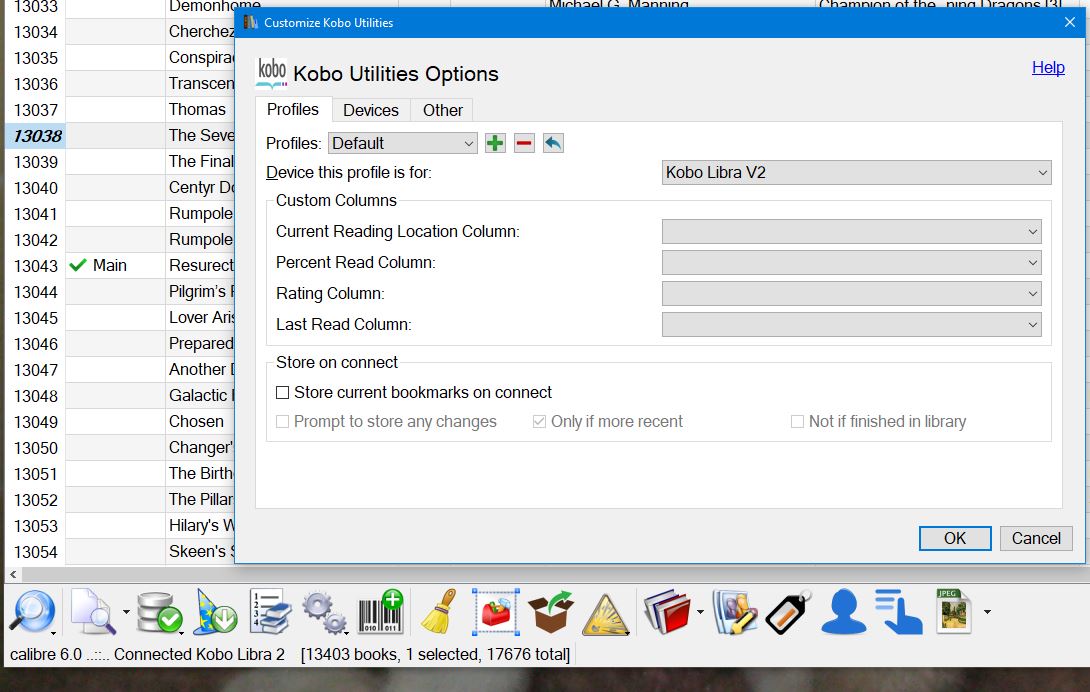Image resolution: width=1090 pixels, height=692 pixels.
Task: Click the document with magnifier toolbar icon
Action: point(93,612)
